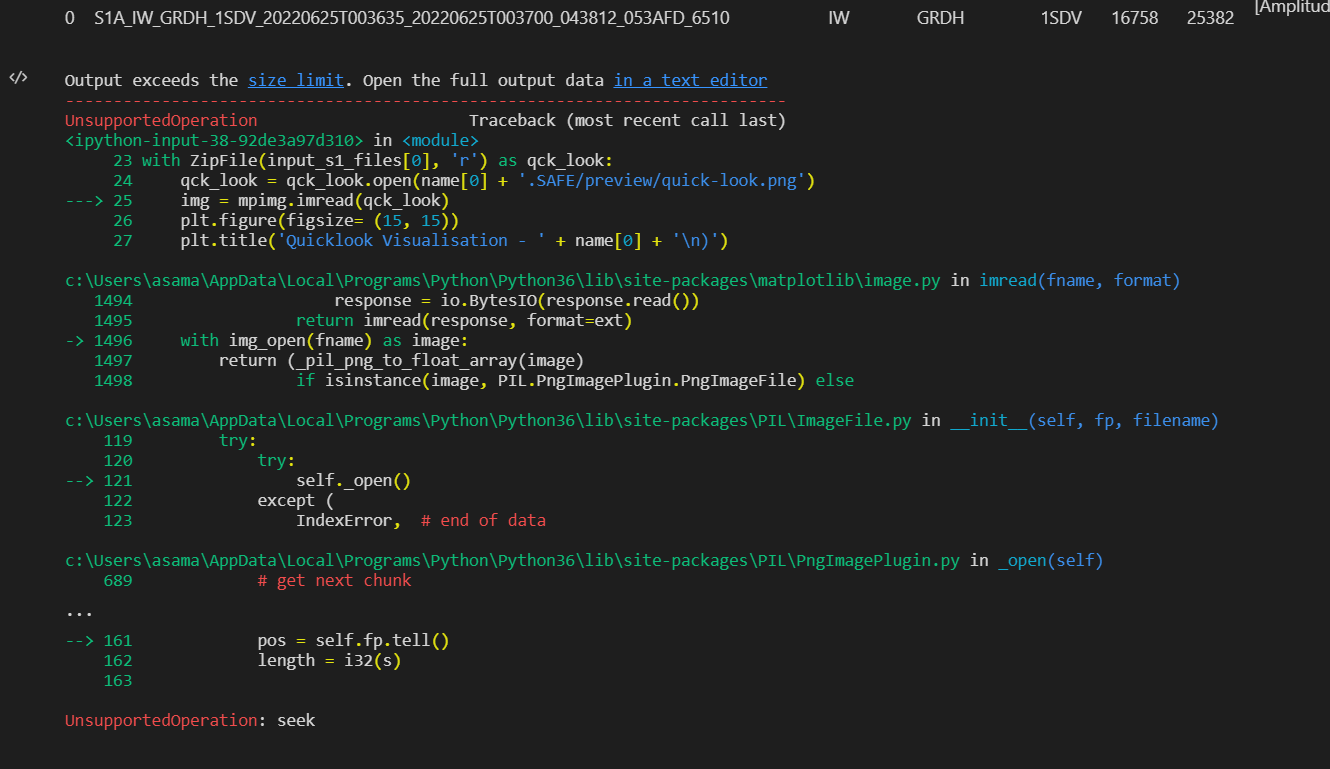The image size is (1330, 769).
Task: Click the PIL\ImageFile.py file path
Action: click(488, 420)
